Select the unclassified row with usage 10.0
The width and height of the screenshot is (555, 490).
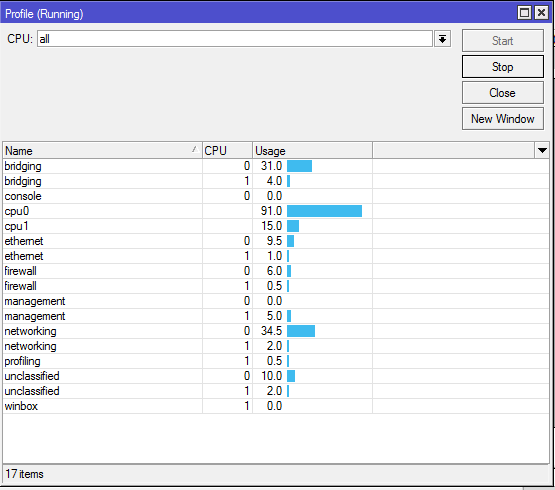coord(276,376)
